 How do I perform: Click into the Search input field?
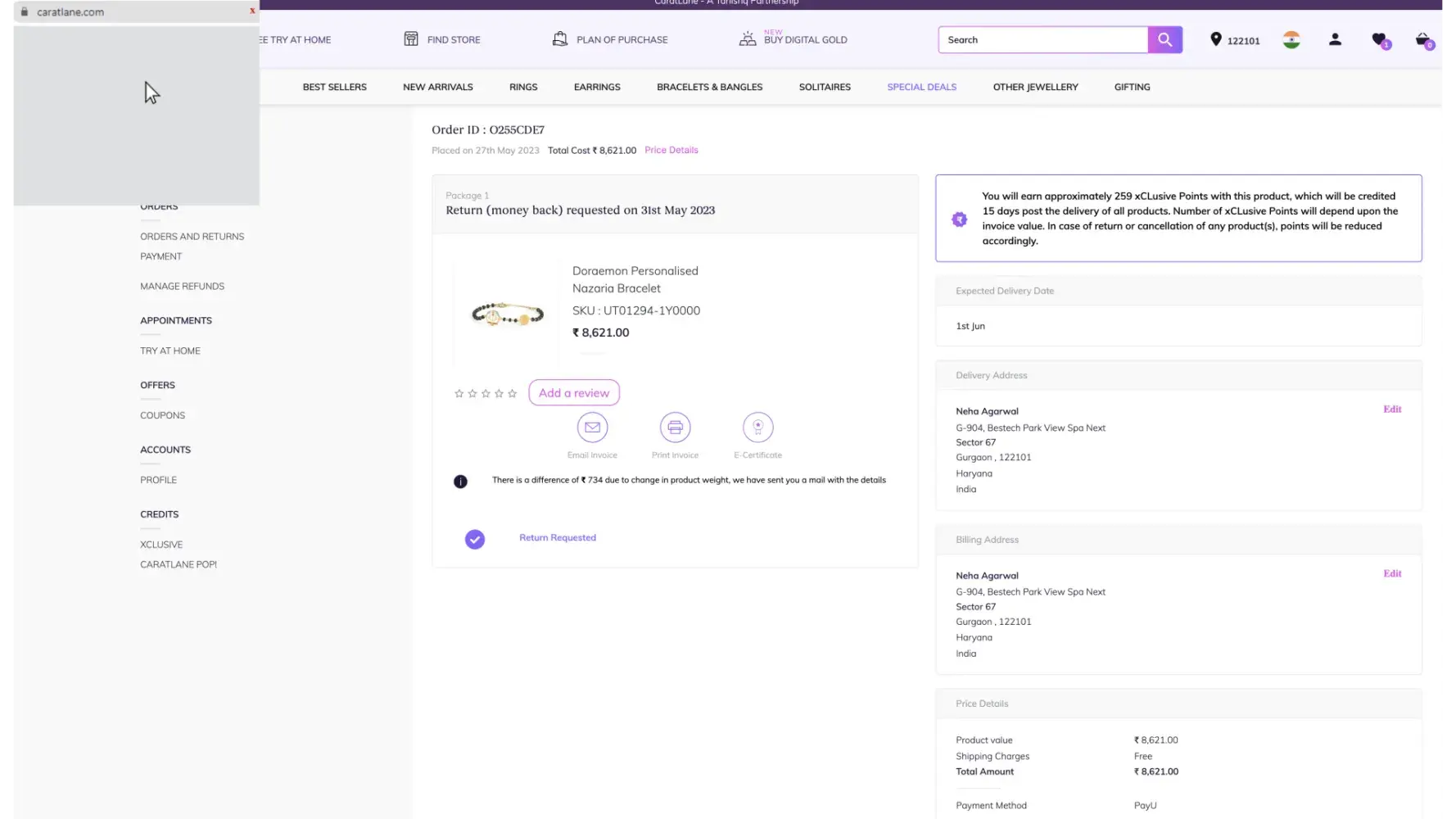coord(1042,39)
